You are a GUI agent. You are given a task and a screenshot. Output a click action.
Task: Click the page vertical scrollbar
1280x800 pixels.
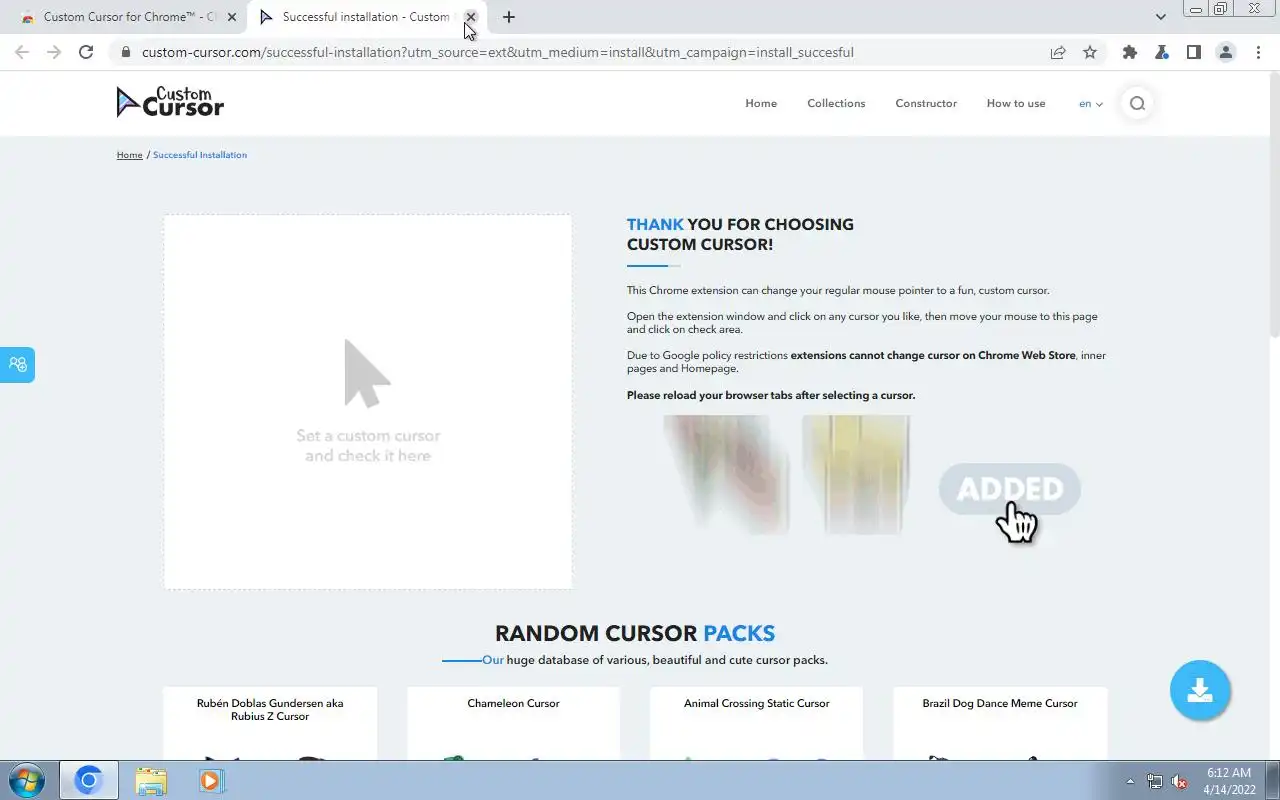click(1274, 206)
